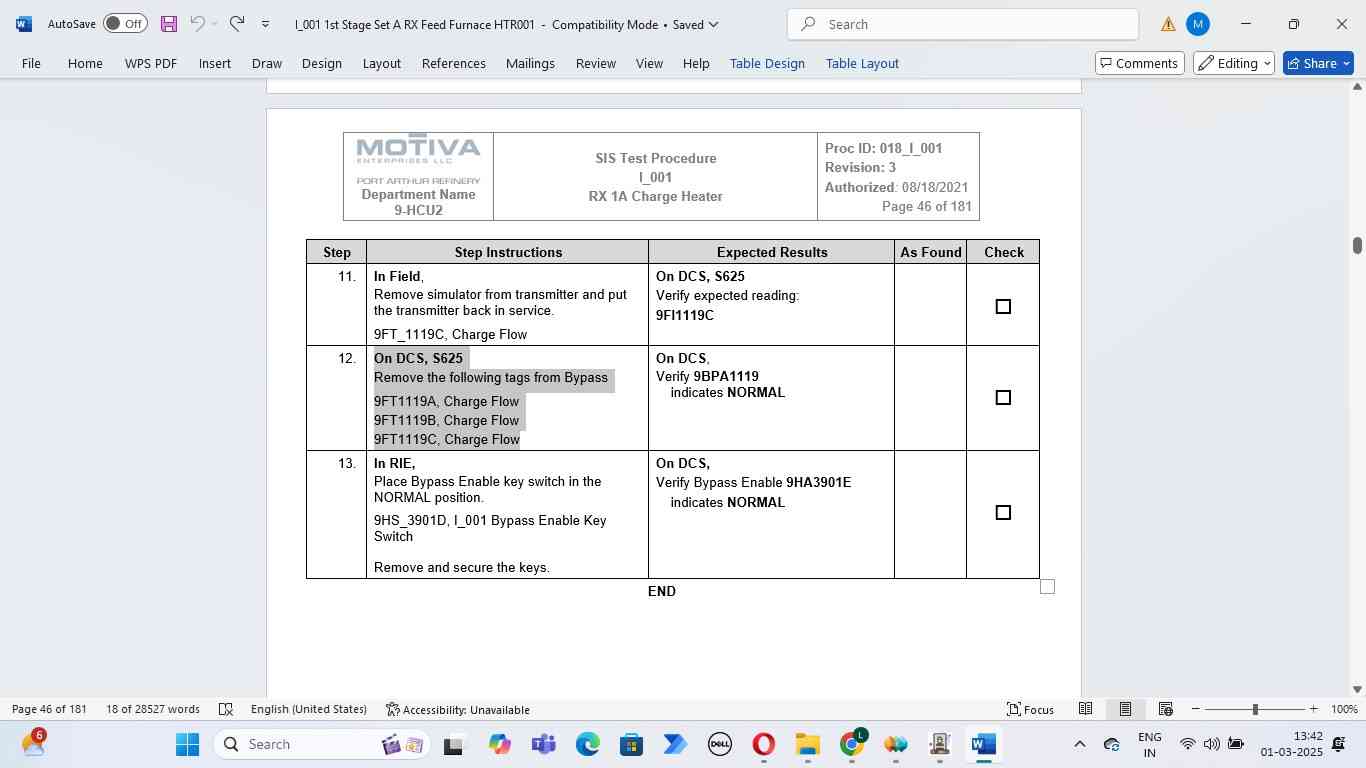Show hidden system tray icons

pyautogui.click(x=1079, y=744)
